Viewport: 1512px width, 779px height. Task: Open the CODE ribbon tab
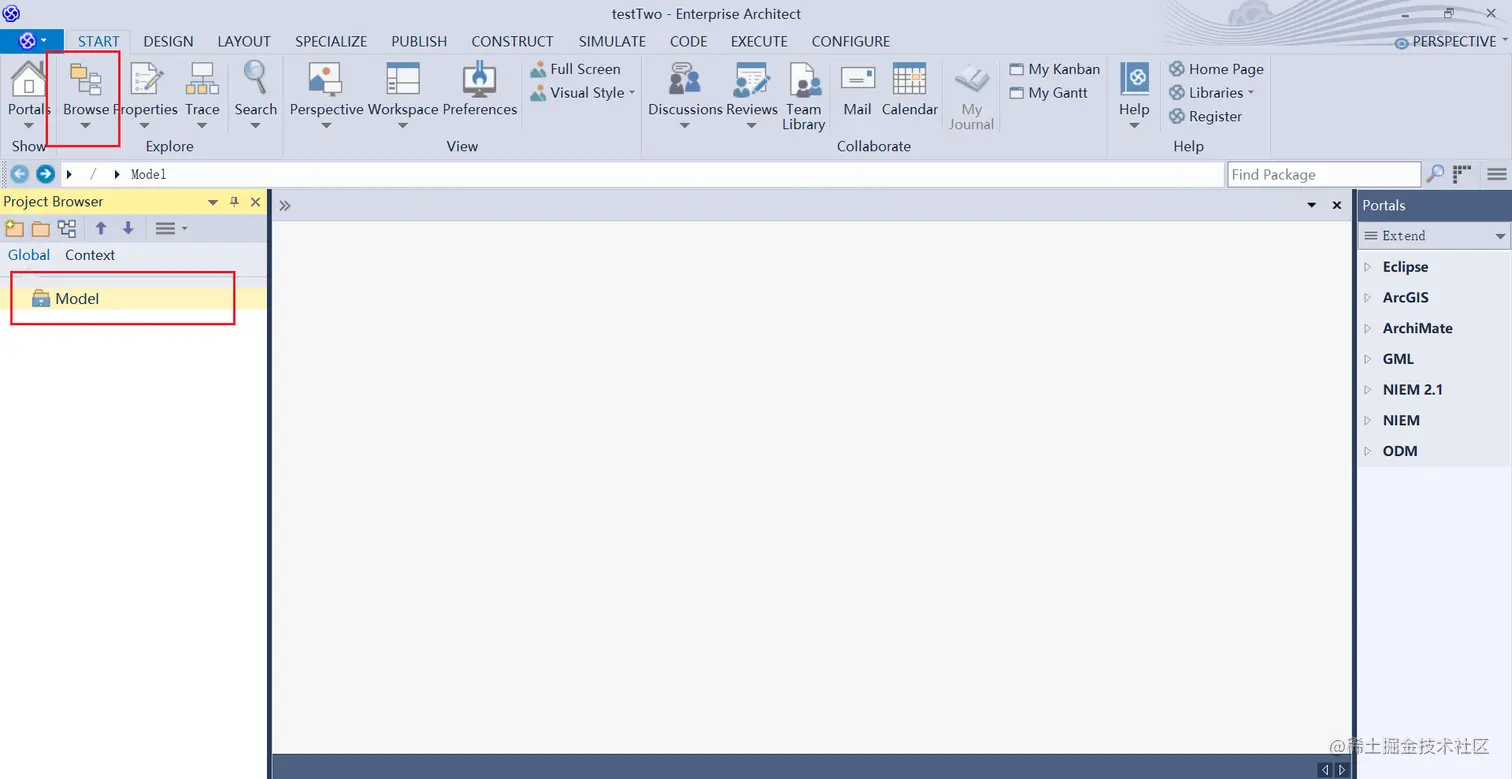pyautogui.click(x=689, y=42)
